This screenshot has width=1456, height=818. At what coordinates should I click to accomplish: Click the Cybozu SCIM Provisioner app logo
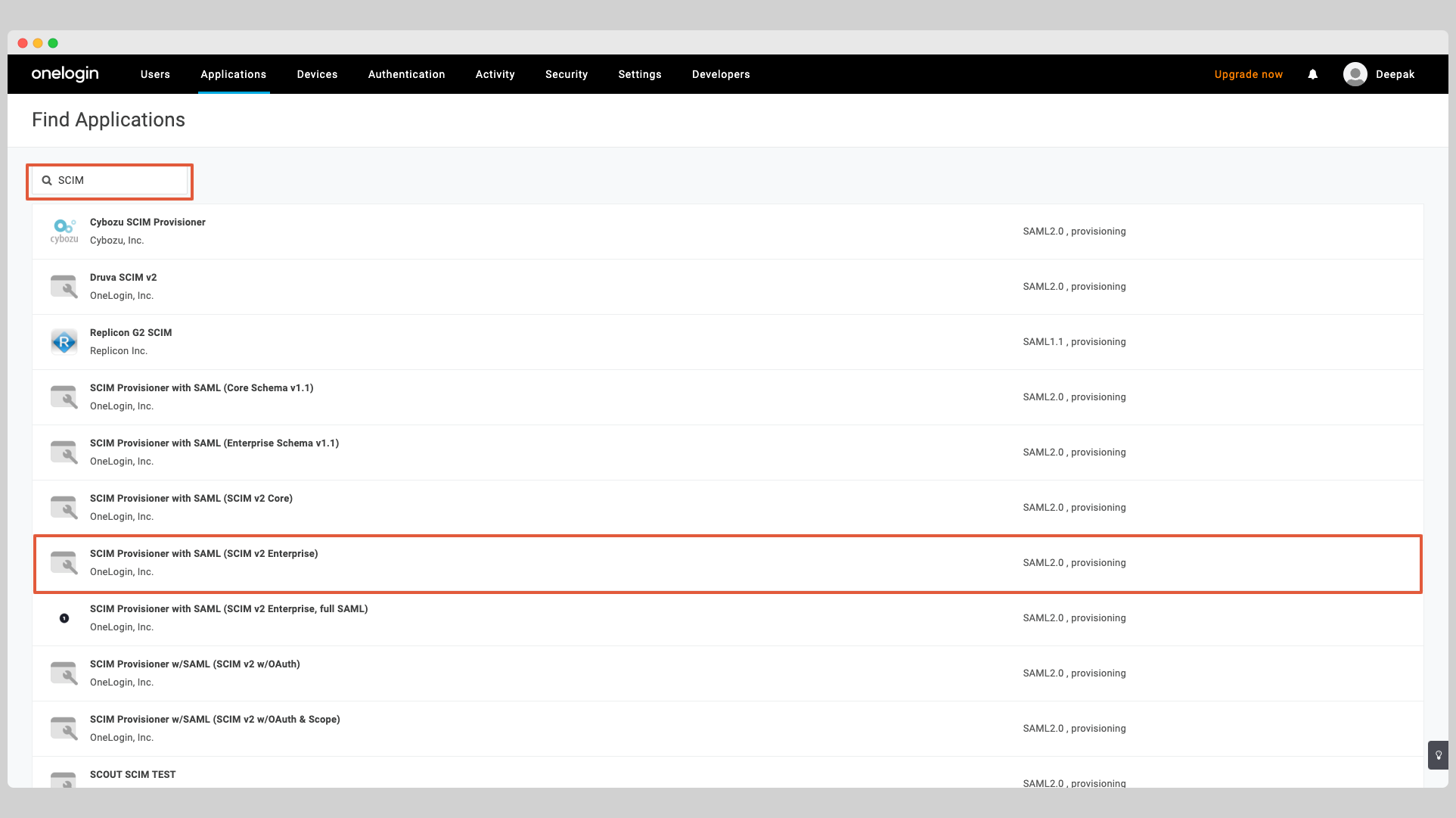64,229
